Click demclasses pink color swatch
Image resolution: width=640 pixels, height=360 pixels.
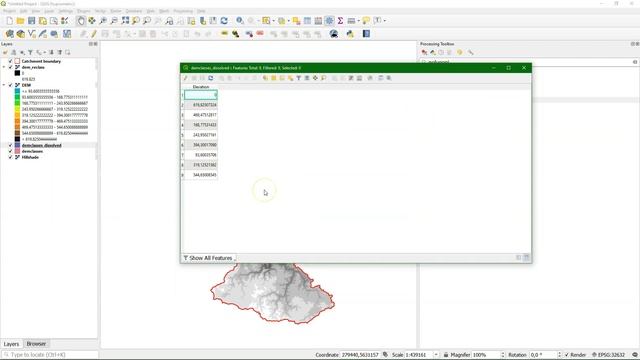(x=17, y=151)
